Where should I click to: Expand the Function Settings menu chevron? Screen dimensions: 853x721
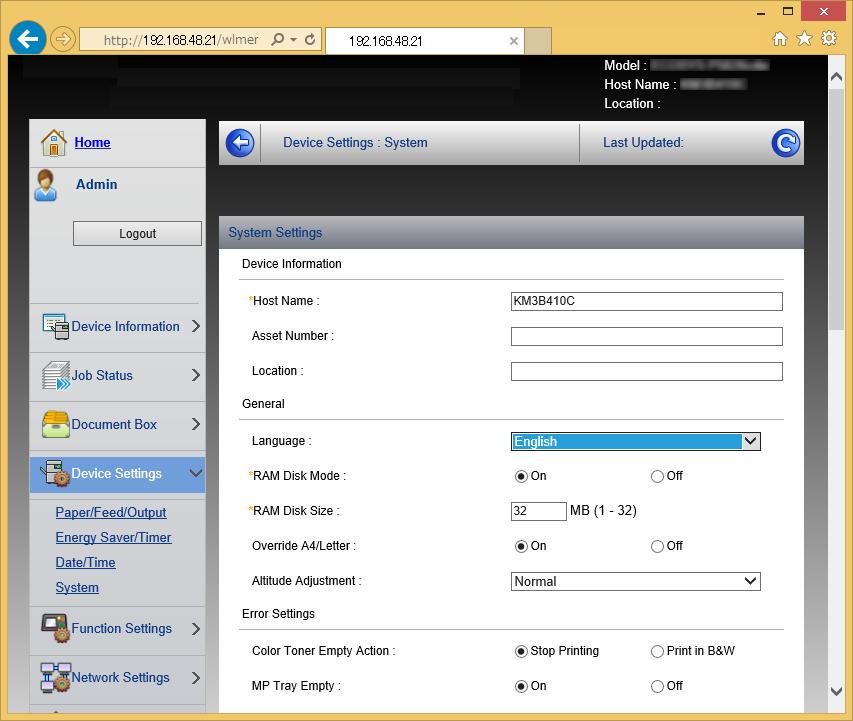[196, 629]
